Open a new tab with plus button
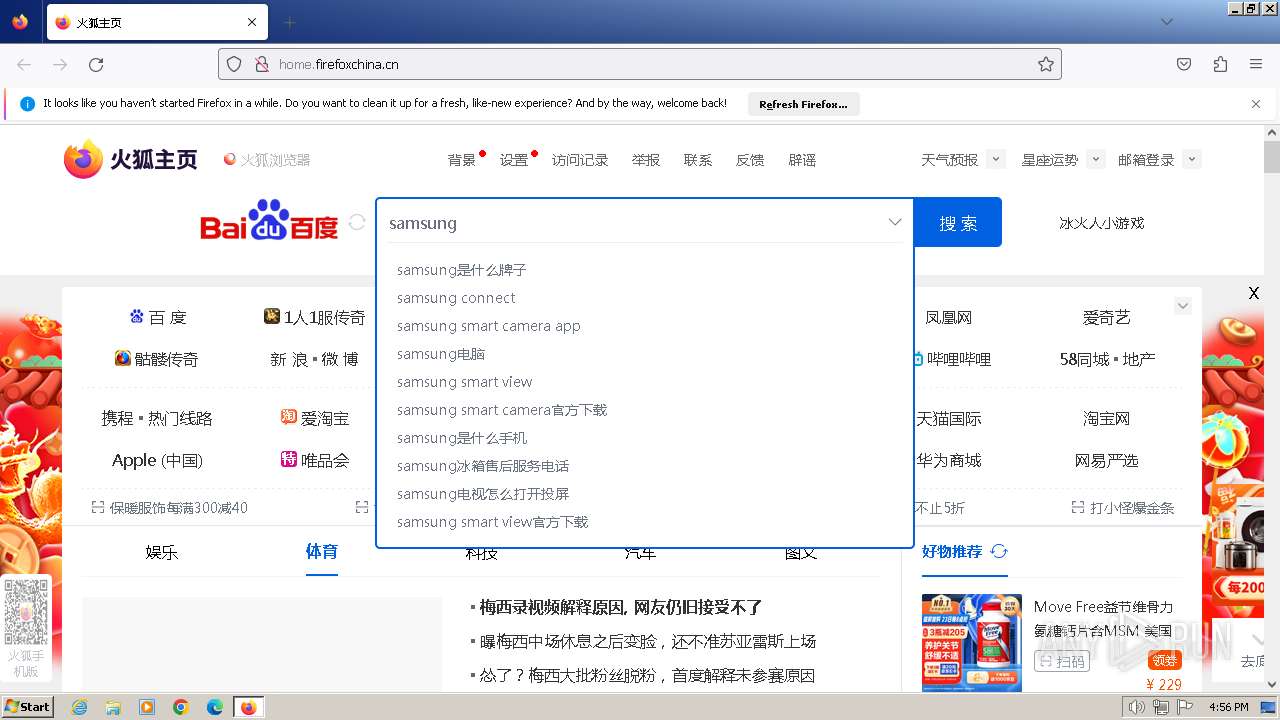The width and height of the screenshot is (1280, 720). click(x=289, y=22)
